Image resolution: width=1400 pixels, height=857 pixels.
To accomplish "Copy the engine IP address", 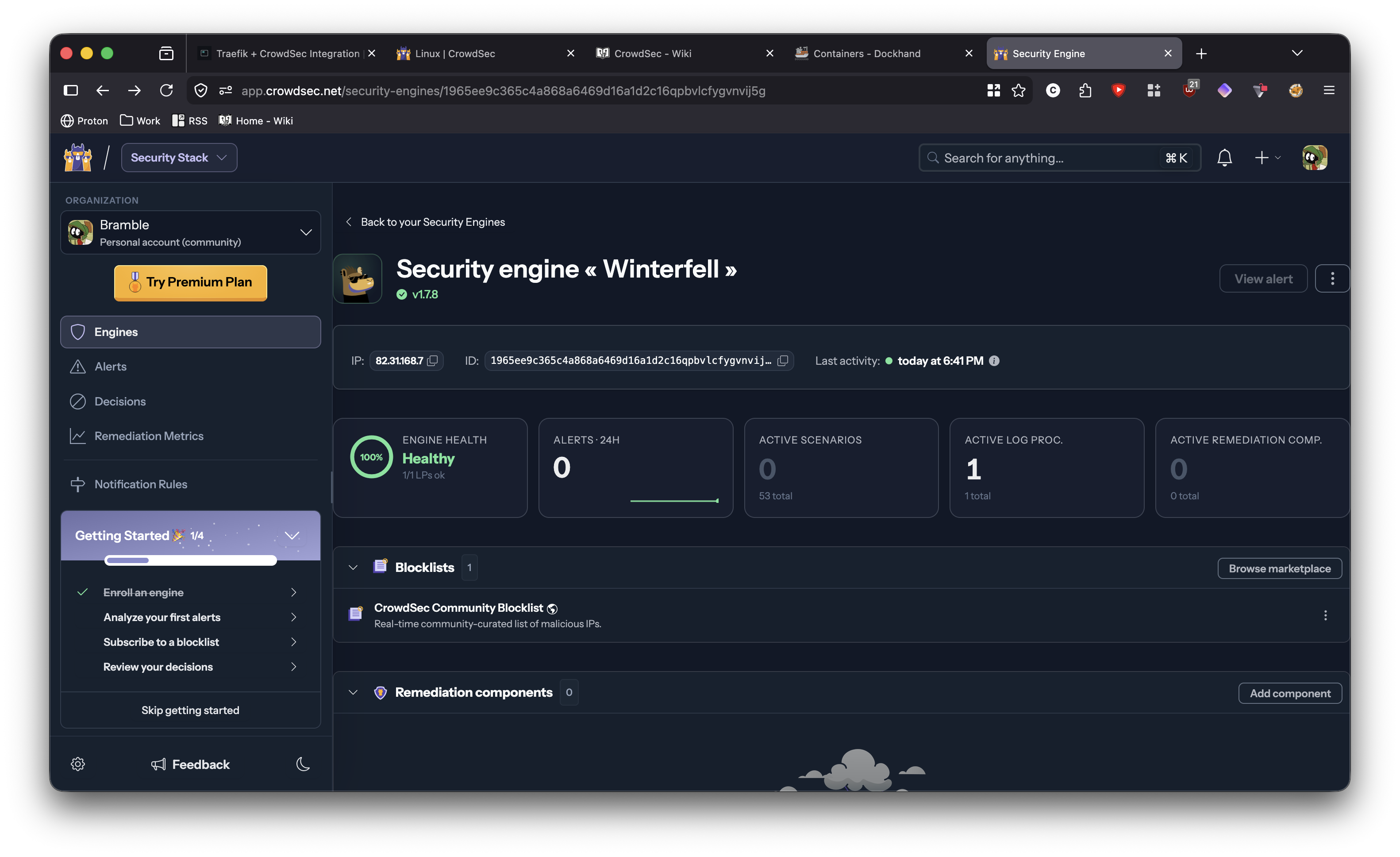I will click(x=433, y=361).
